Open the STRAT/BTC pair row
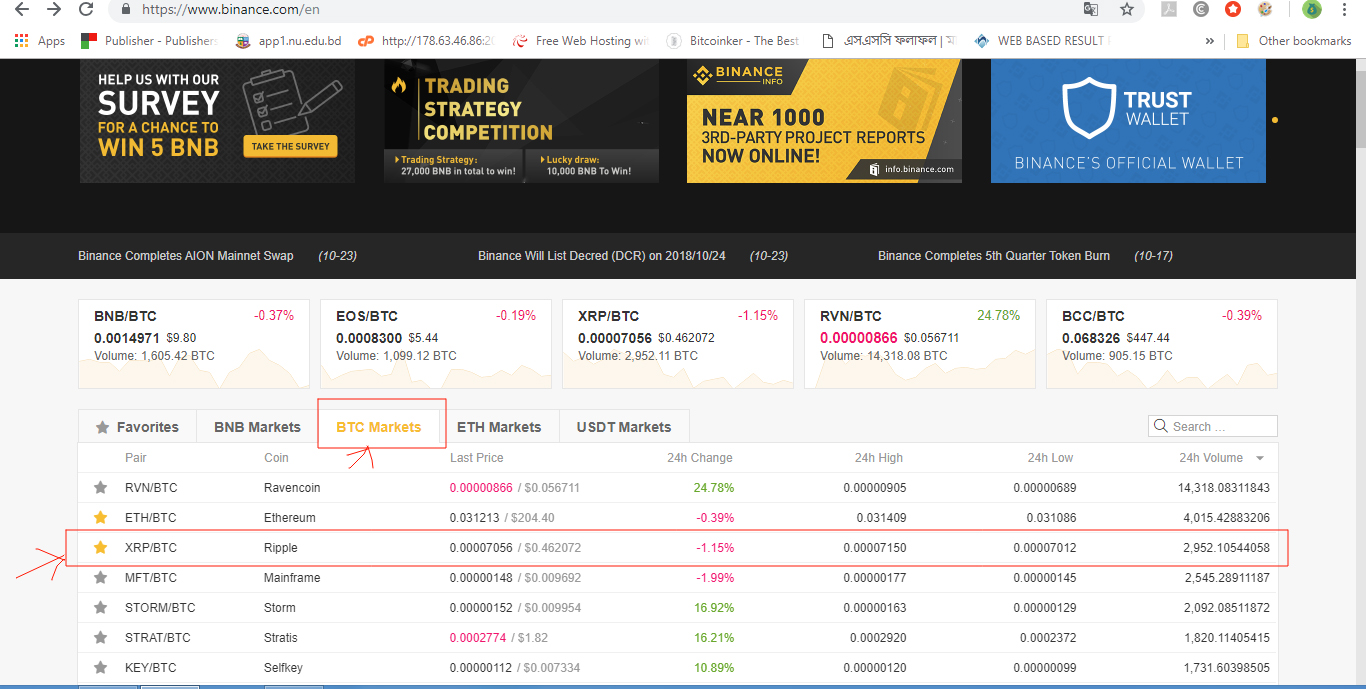The width and height of the screenshot is (1366, 689). 678,638
